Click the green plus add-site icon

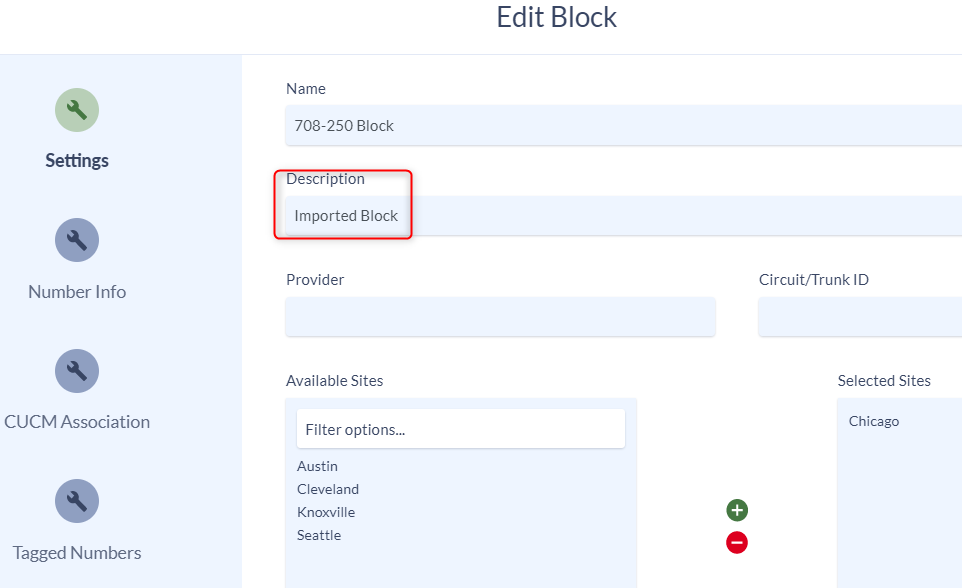point(737,510)
